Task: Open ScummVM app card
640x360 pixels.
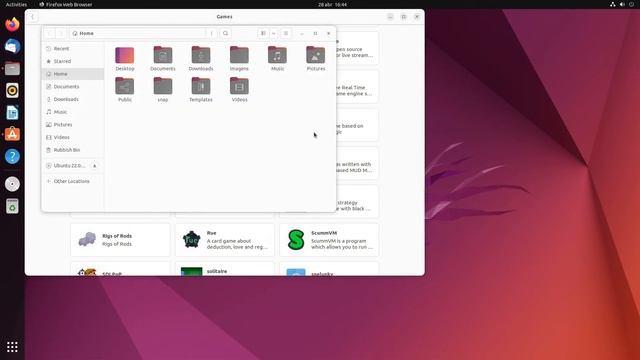Action: click(329, 240)
